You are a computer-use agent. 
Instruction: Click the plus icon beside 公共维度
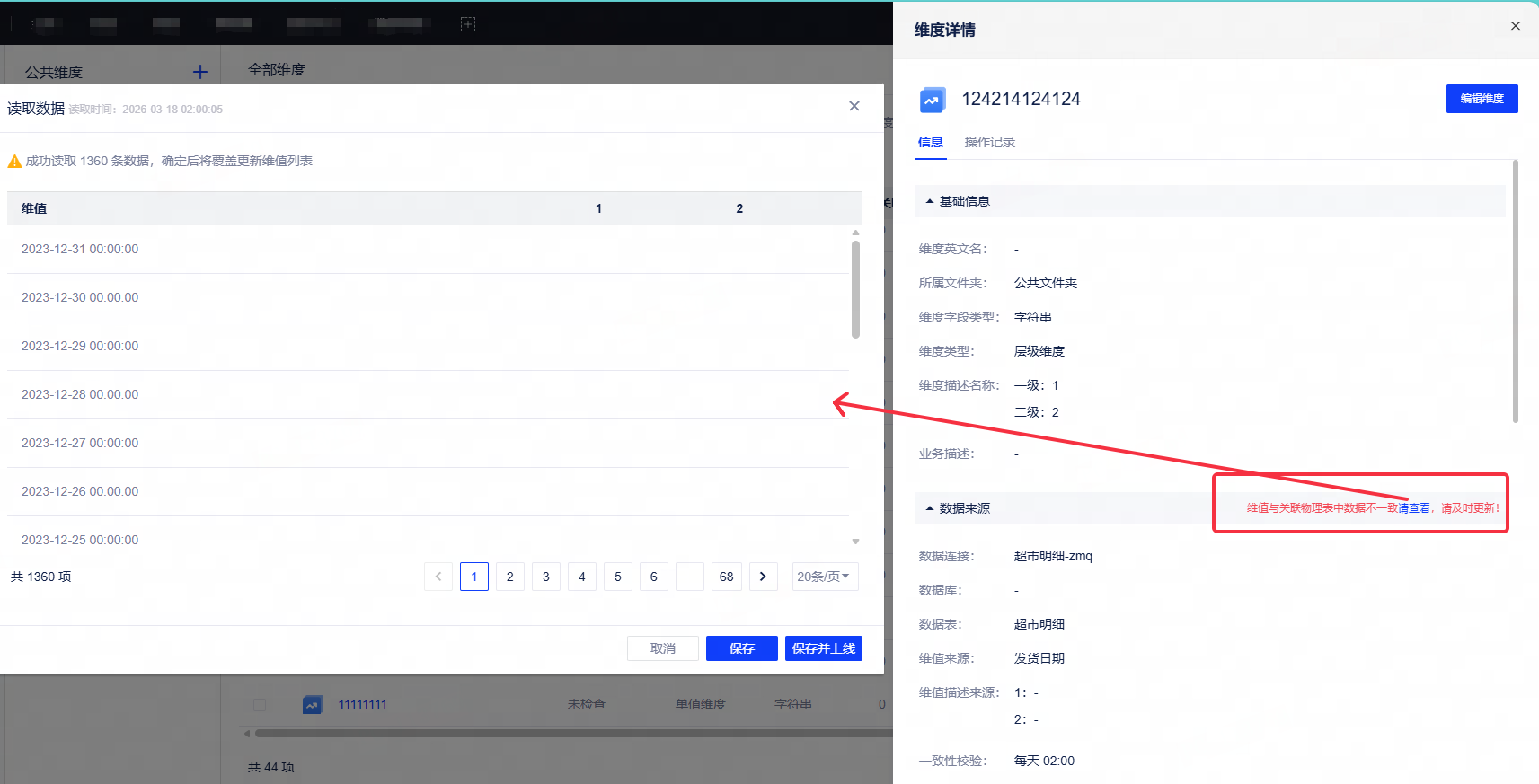pyautogui.click(x=200, y=72)
